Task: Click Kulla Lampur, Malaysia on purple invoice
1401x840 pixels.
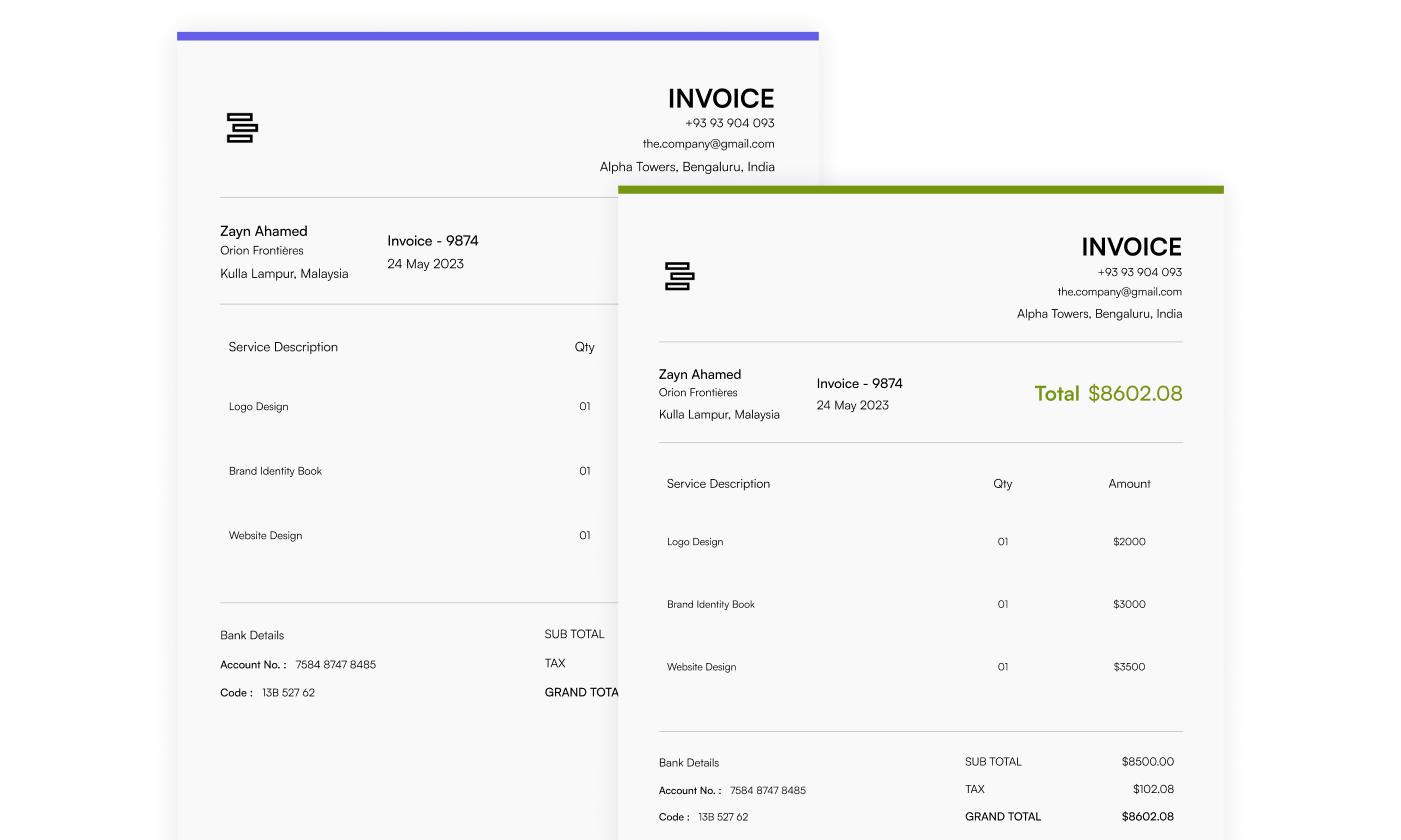Action: [x=284, y=273]
